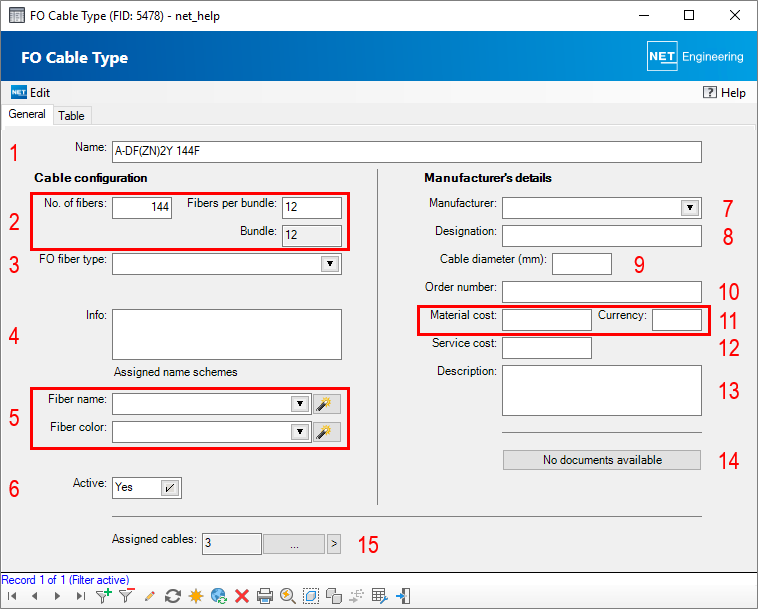This screenshot has width=758, height=609.
Task: Expand the Fiber color dropdown
Action: 300,432
